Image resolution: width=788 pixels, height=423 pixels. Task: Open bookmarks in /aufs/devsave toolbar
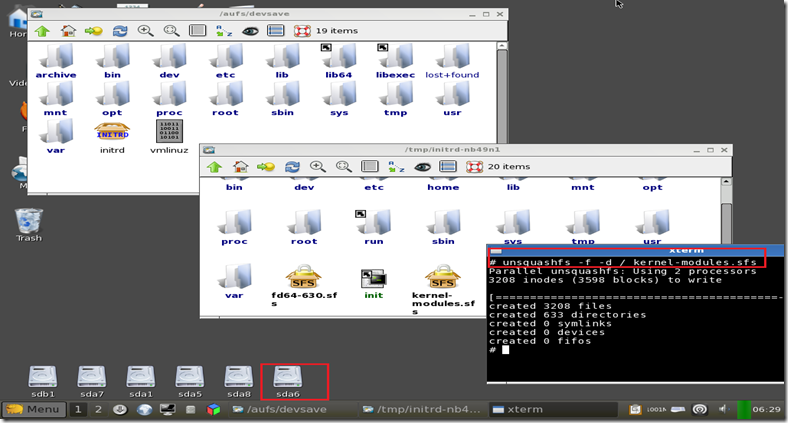[93, 31]
